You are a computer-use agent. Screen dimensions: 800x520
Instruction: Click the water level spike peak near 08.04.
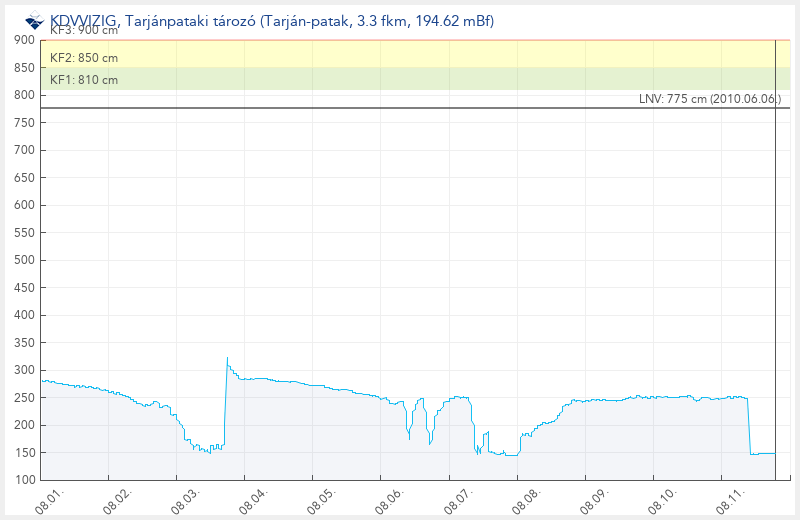[x=227, y=358]
